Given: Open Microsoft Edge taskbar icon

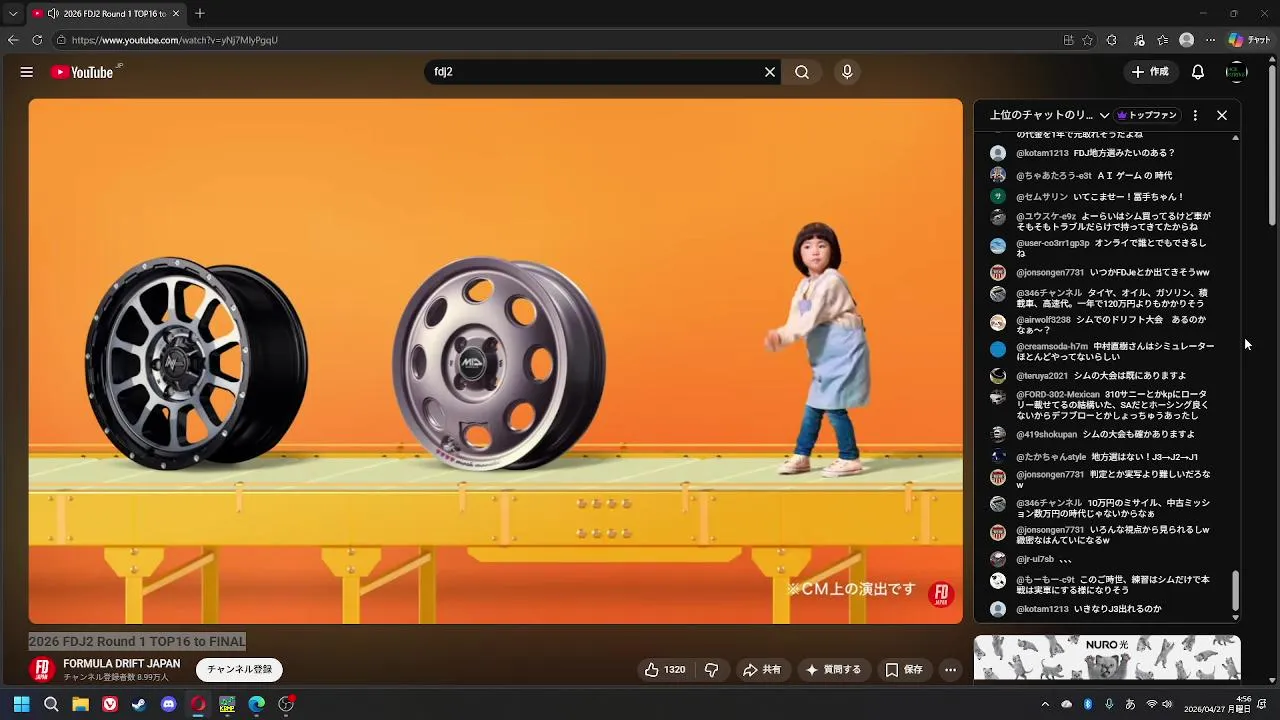Looking at the screenshot, I should tap(257, 704).
